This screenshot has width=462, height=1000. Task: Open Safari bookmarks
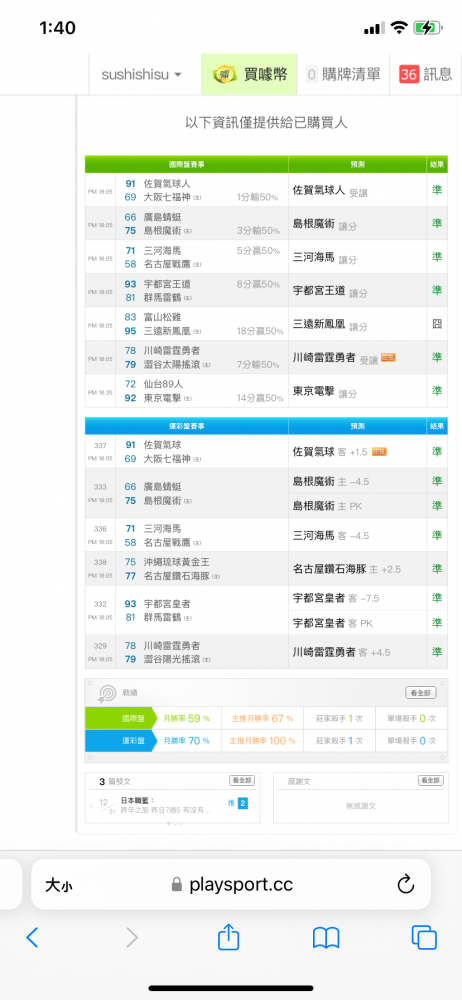pos(326,938)
